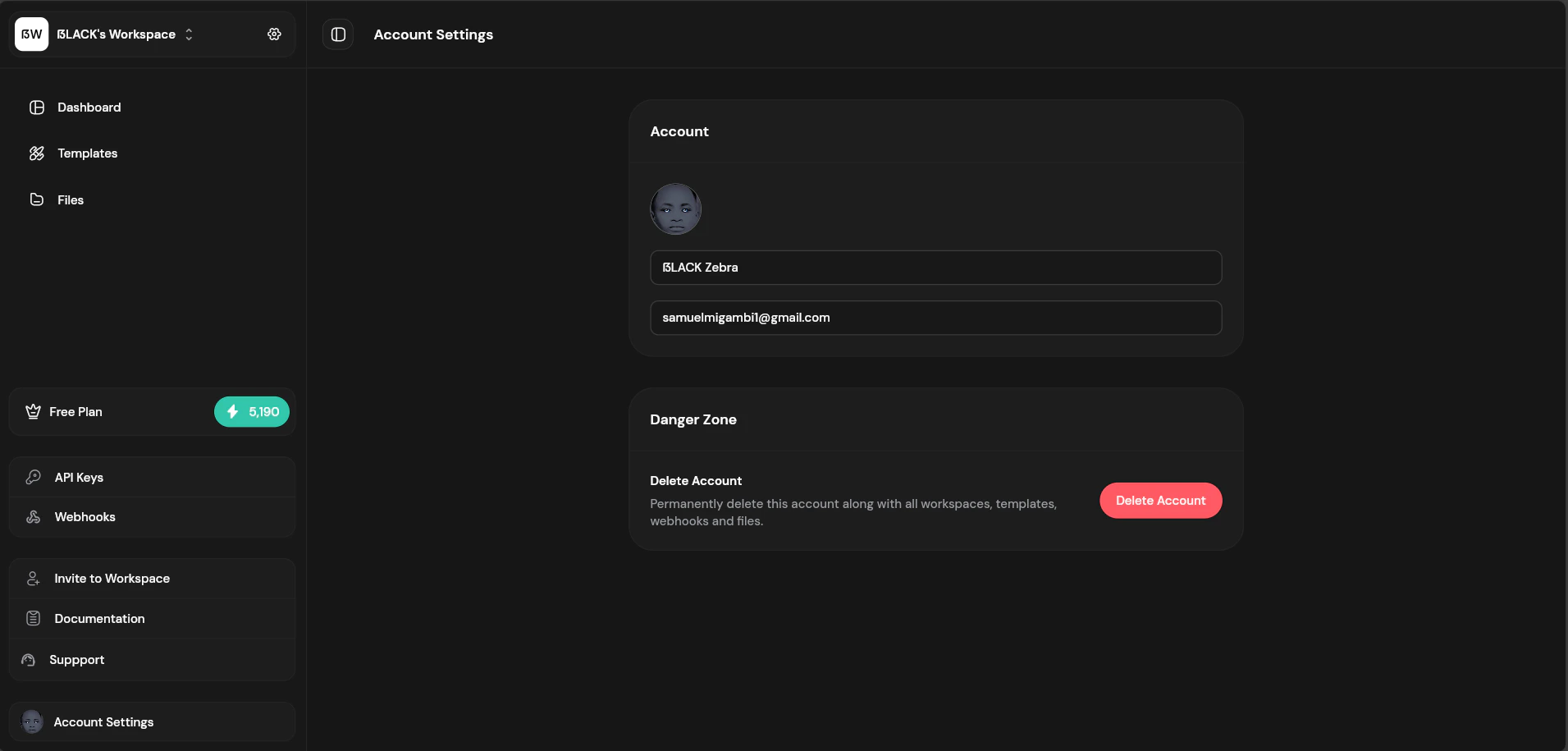1568x751 pixels.
Task: Click the Free Plan label
Action: [75, 412]
